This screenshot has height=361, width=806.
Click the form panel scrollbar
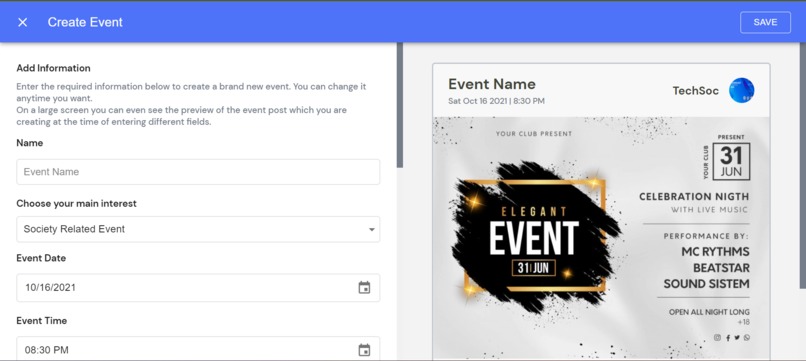399,105
